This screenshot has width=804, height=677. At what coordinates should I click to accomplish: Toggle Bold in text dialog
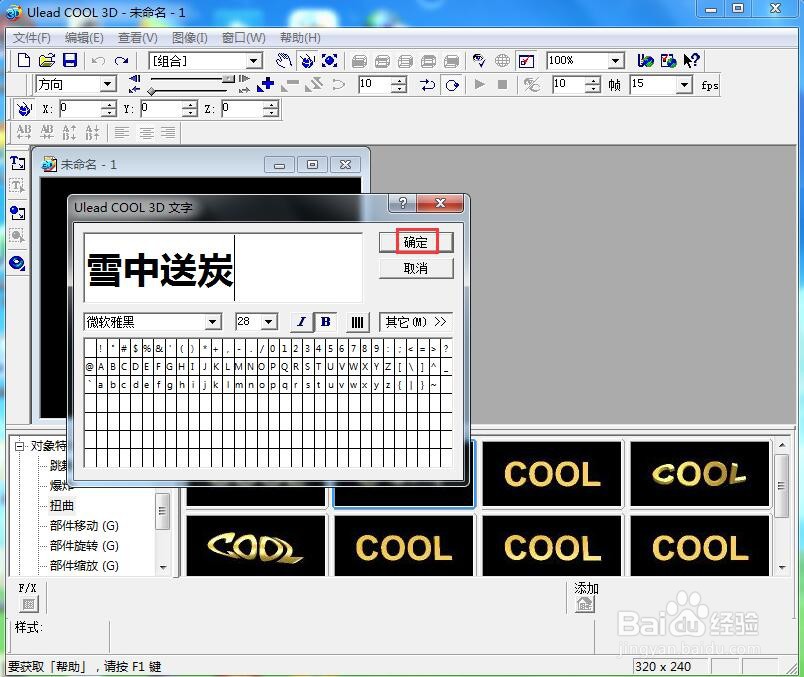325,322
